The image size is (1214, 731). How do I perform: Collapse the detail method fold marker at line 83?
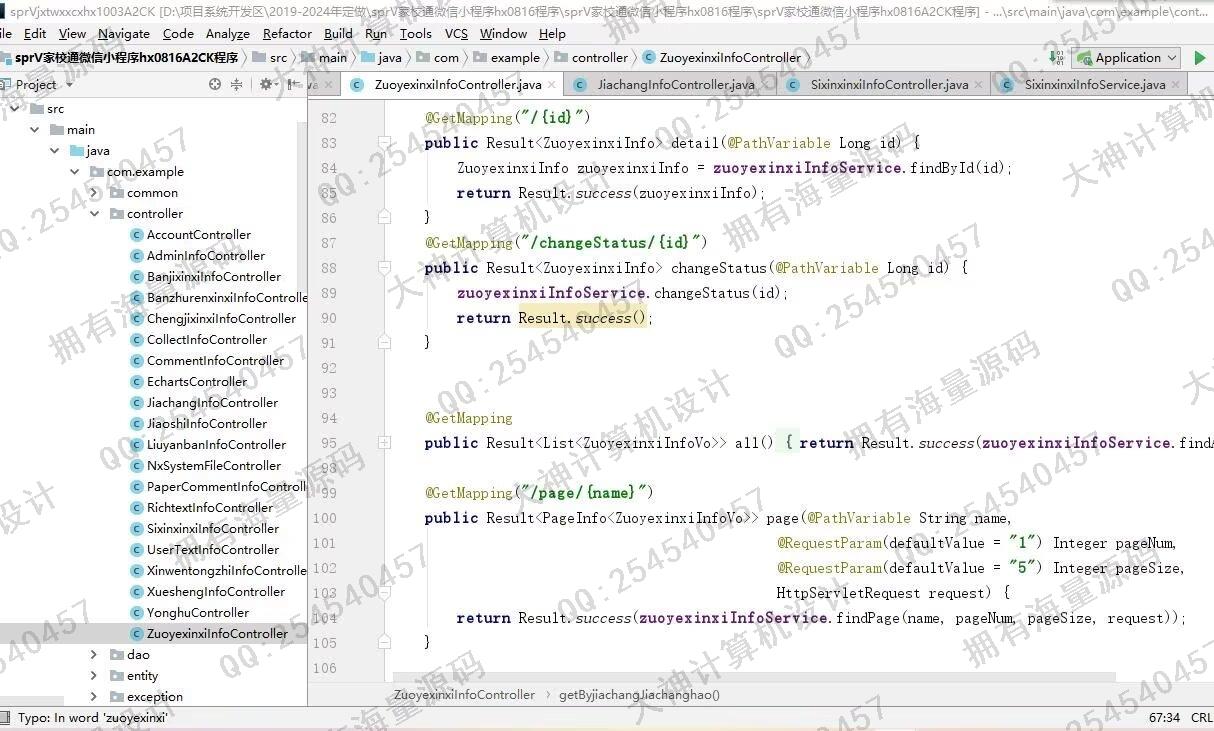[x=384, y=143]
